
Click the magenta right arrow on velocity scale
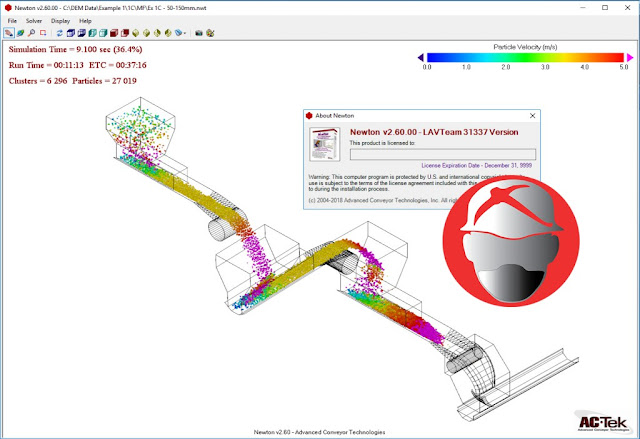pos(630,58)
